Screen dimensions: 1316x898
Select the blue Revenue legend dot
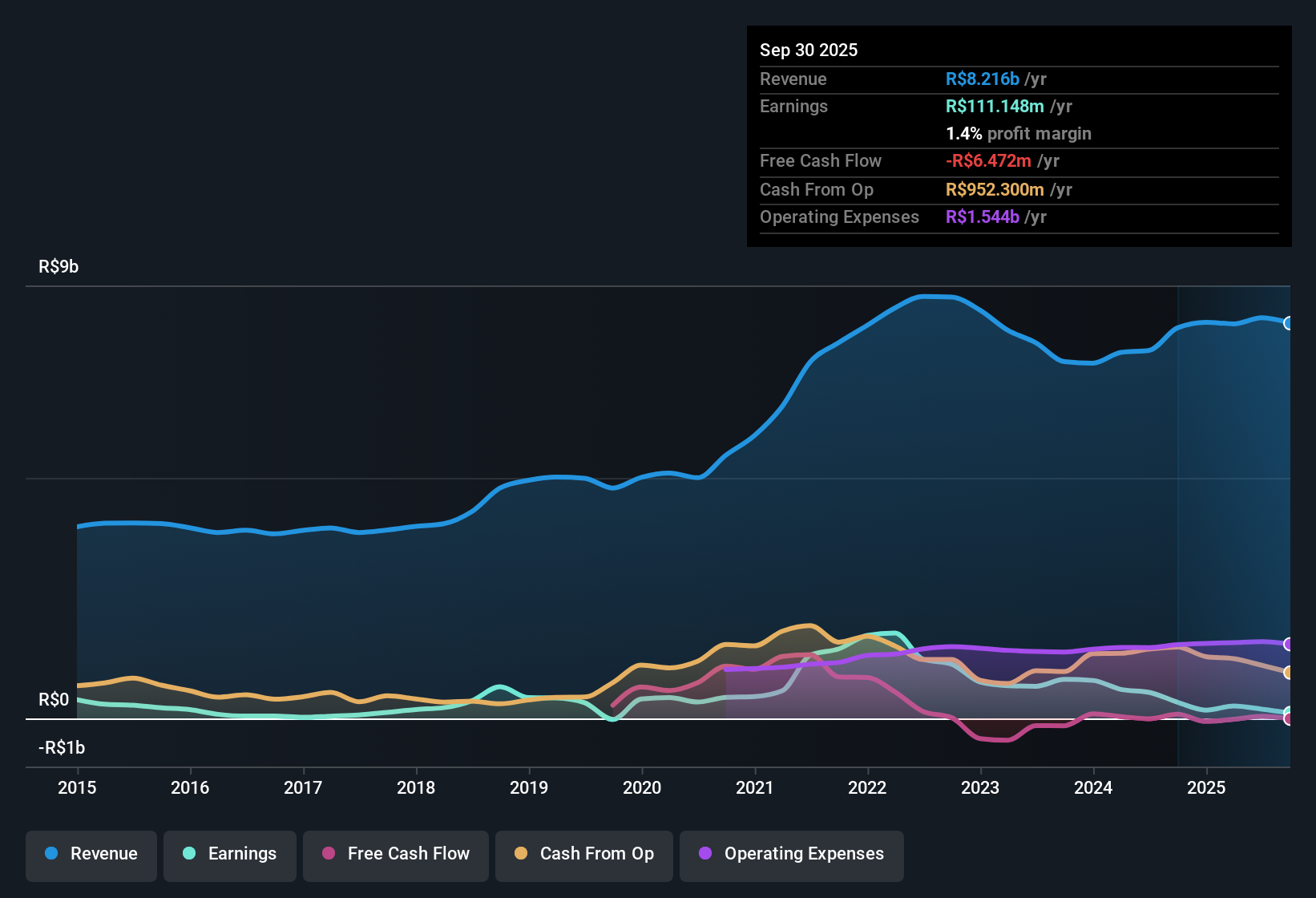coord(50,854)
